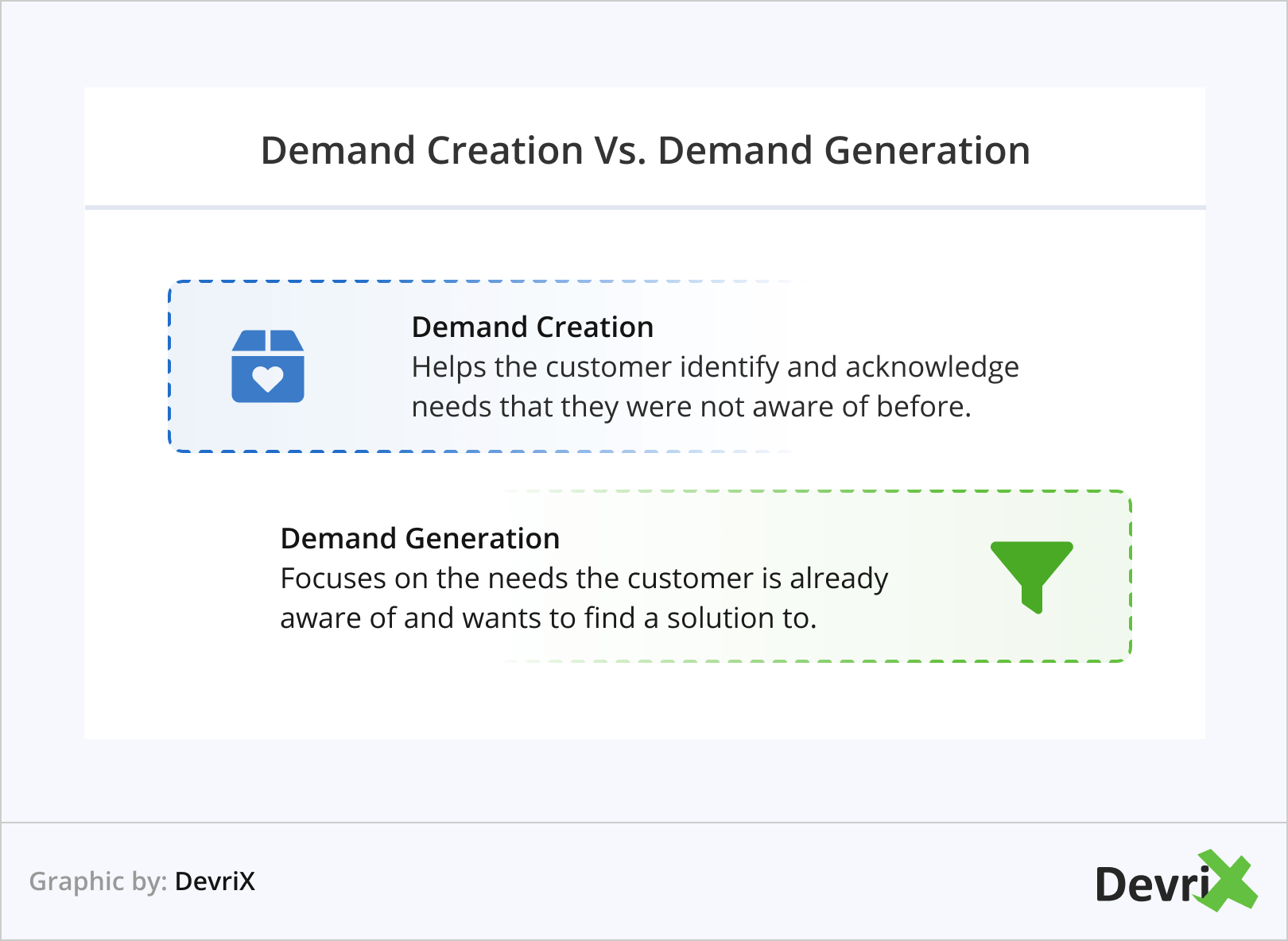Viewport: 1288px width, 941px height.
Task: Click the word "solution" in the green card
Action: click(720, 618)
